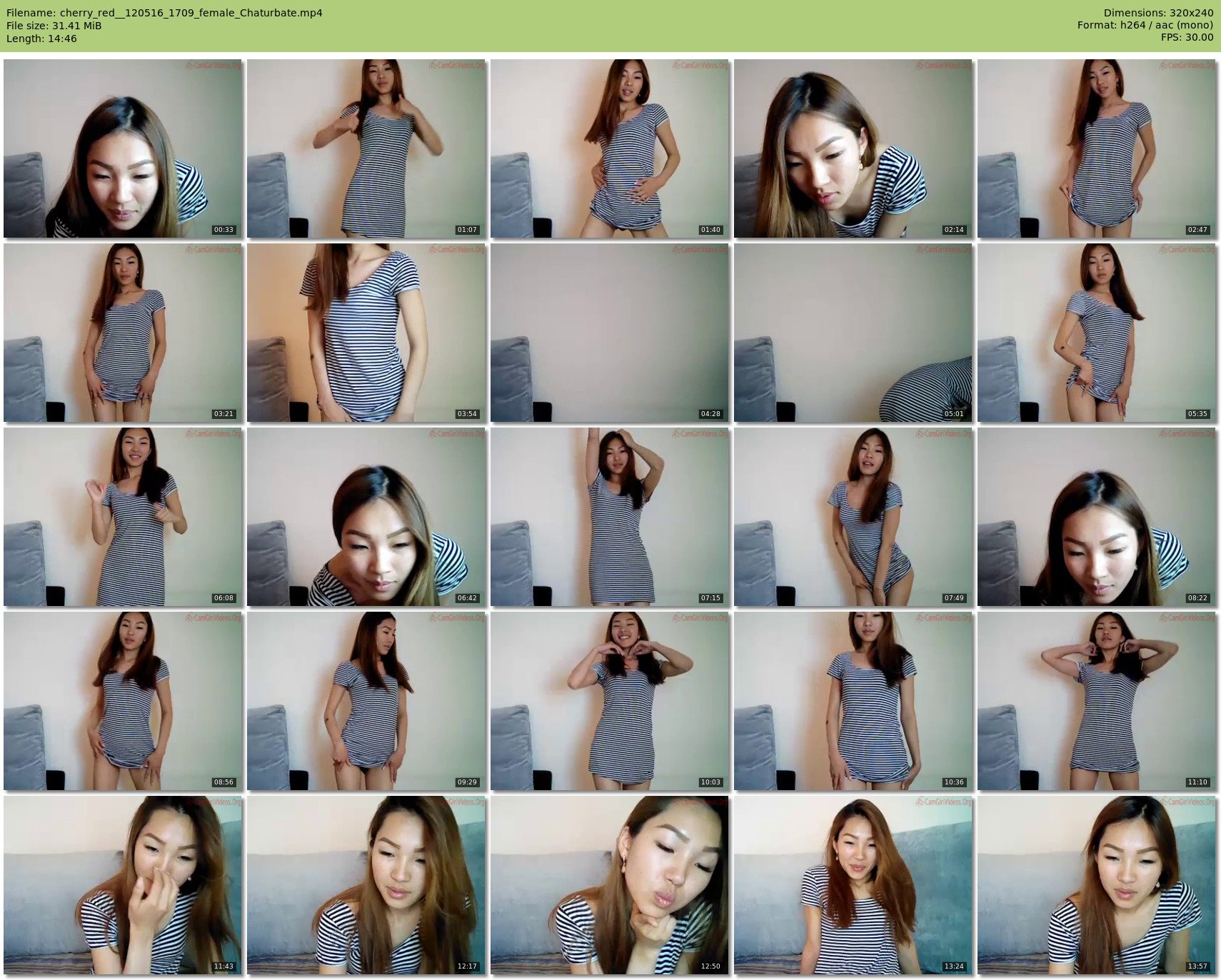Image resolution: width=1221 pixels, height=980 pixels.
Task: Click the frame timestamped 11:10
Action: click(1097, 701)
